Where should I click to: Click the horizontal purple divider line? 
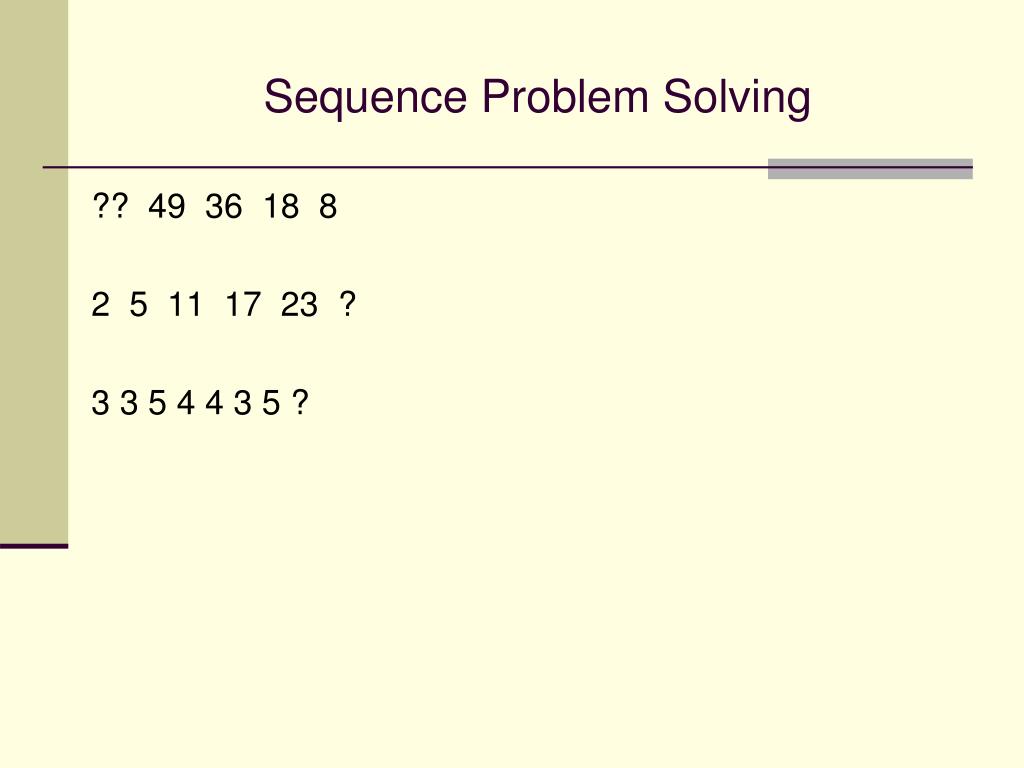(x=507, y=168)
